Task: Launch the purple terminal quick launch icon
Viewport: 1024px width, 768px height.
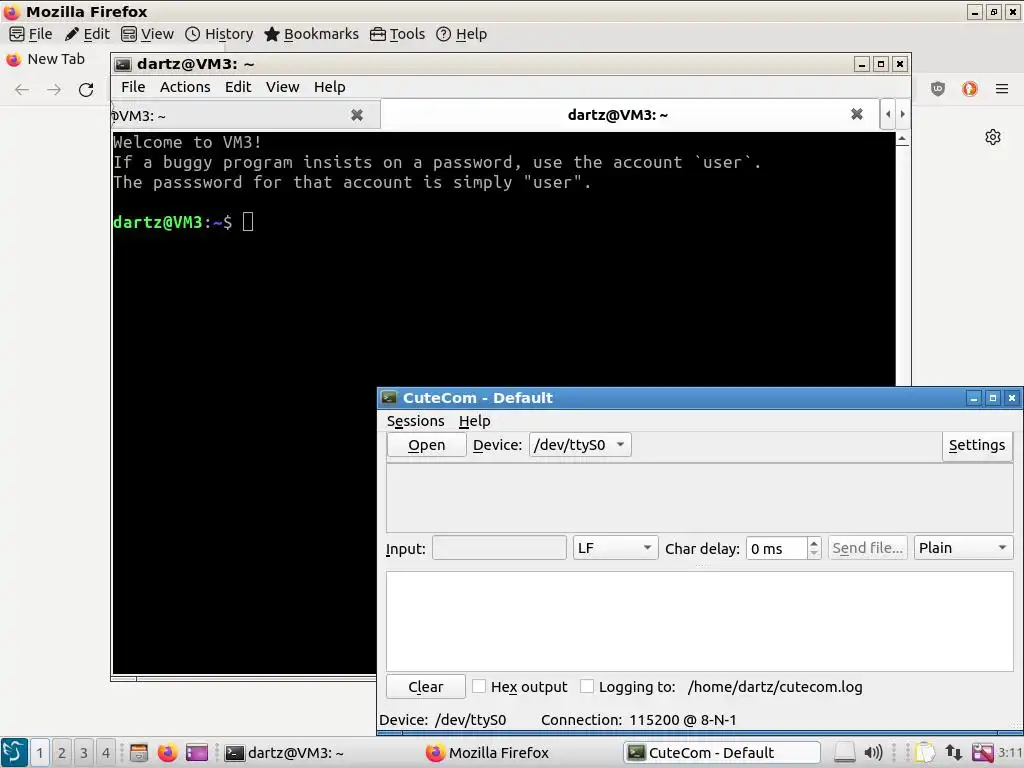Action: 196,753
